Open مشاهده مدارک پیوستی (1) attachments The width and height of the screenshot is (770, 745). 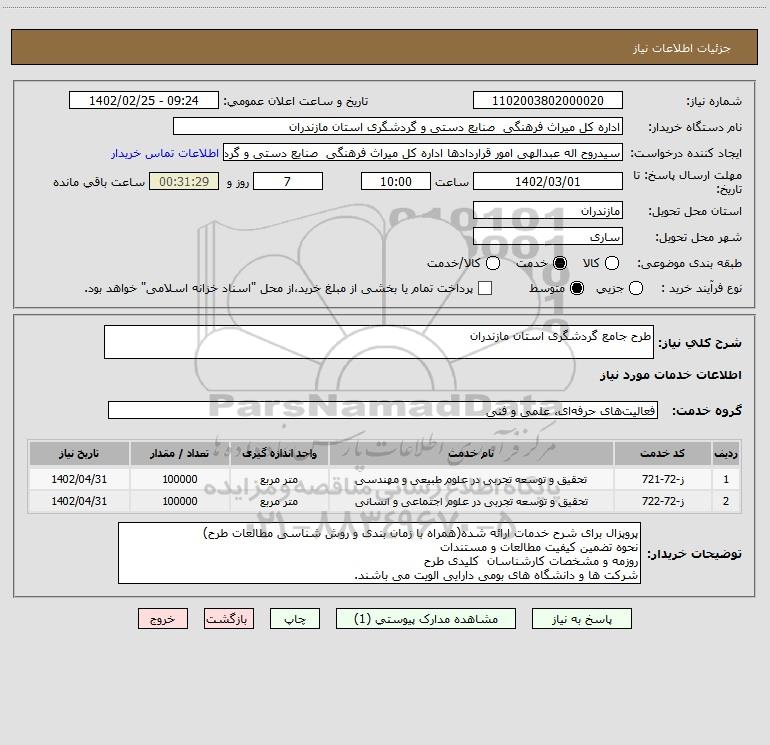coord(426,619)
